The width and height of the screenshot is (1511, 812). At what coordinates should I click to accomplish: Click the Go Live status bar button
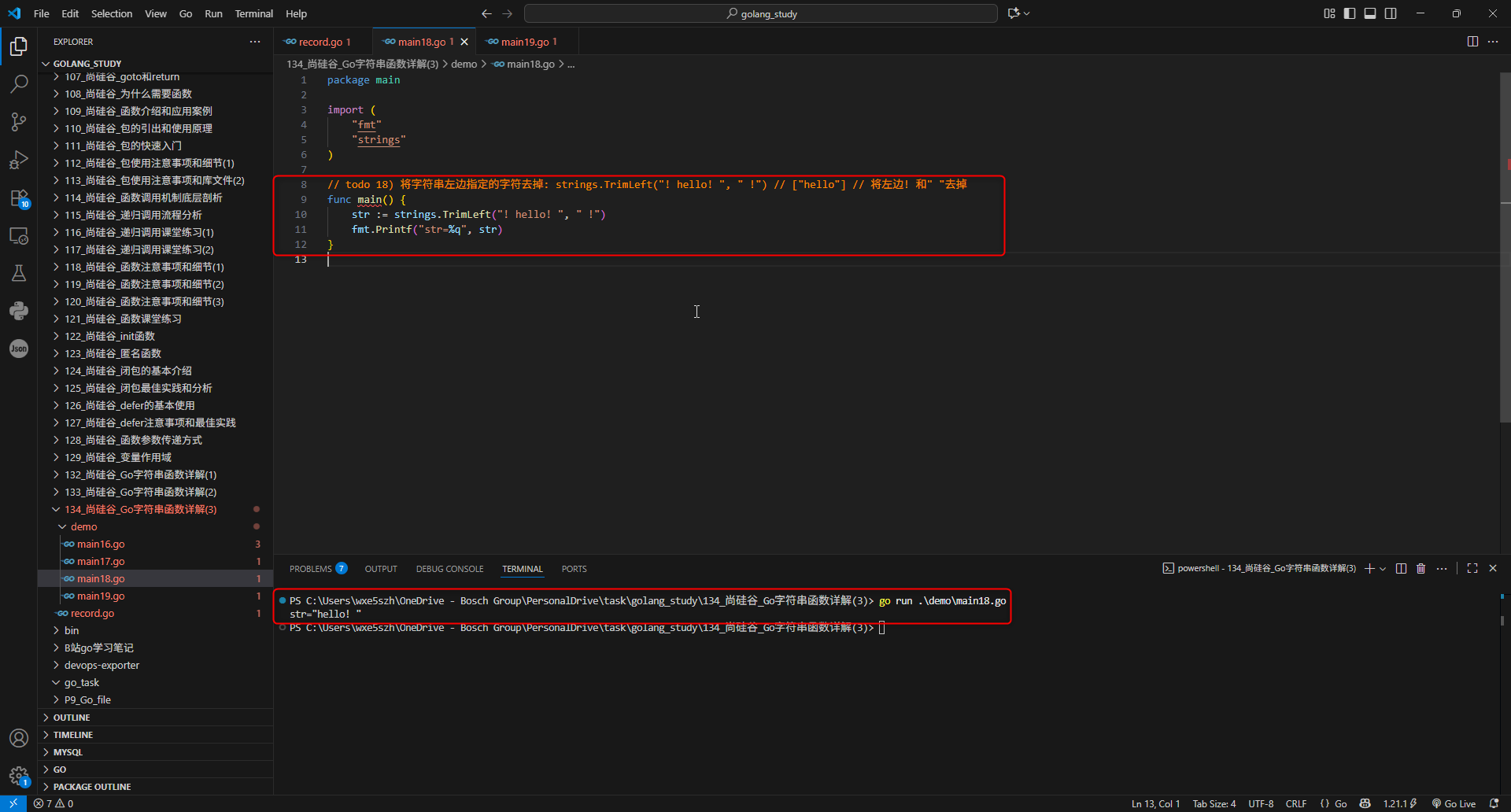[x=1454, y=803]
